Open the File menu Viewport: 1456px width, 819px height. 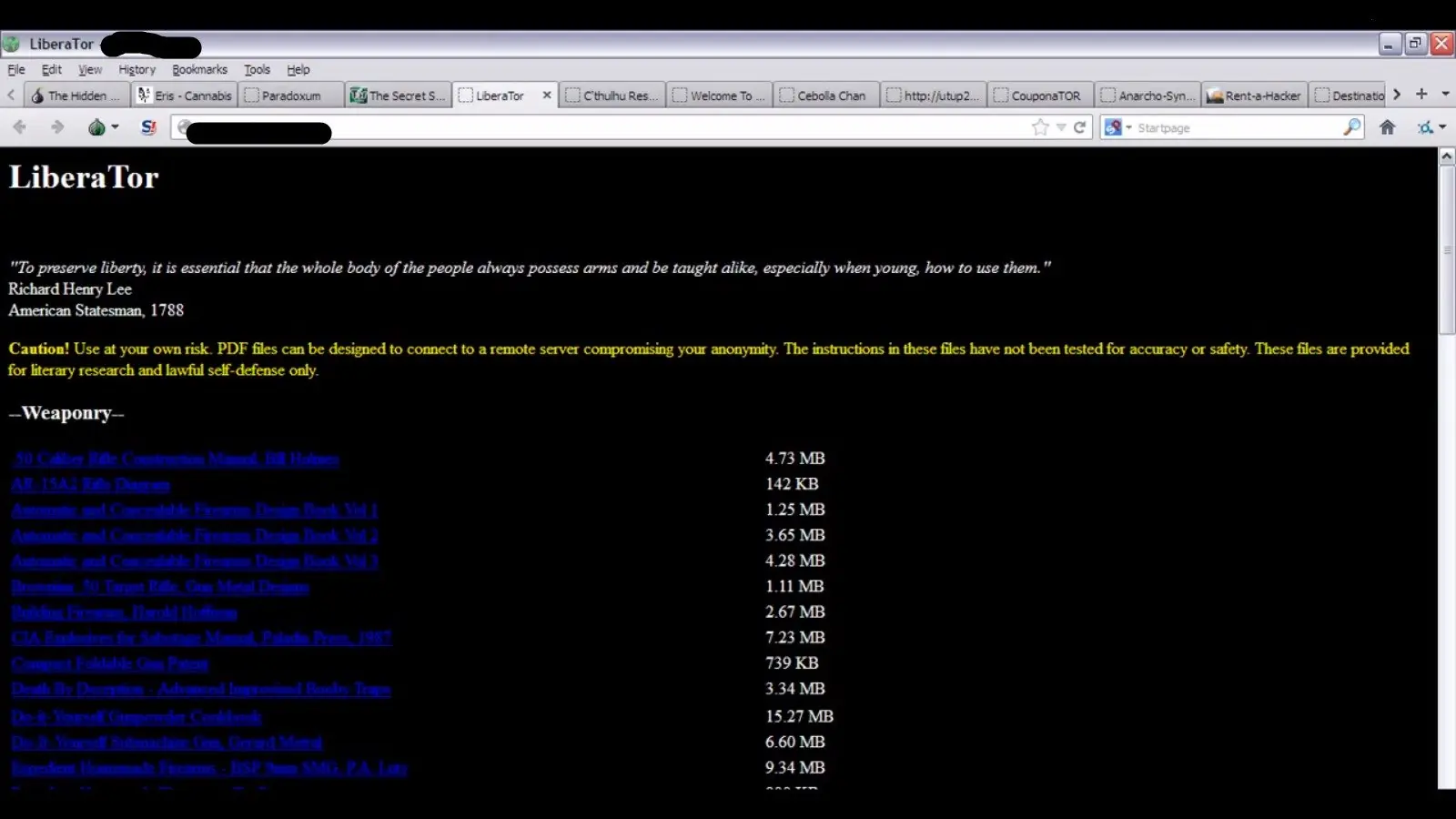[x=16, y=69]
